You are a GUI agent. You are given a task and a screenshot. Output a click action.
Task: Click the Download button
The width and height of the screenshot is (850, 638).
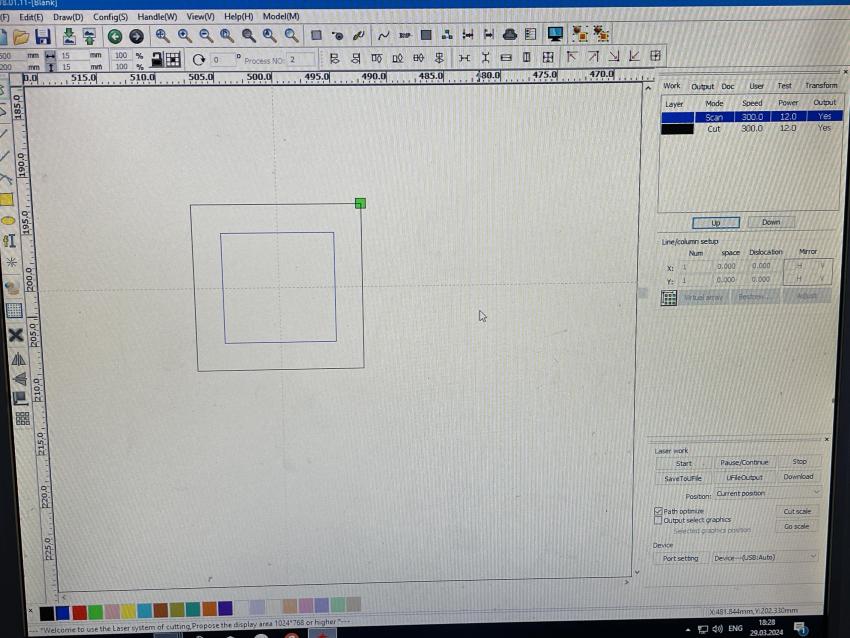tap(797, 477)
